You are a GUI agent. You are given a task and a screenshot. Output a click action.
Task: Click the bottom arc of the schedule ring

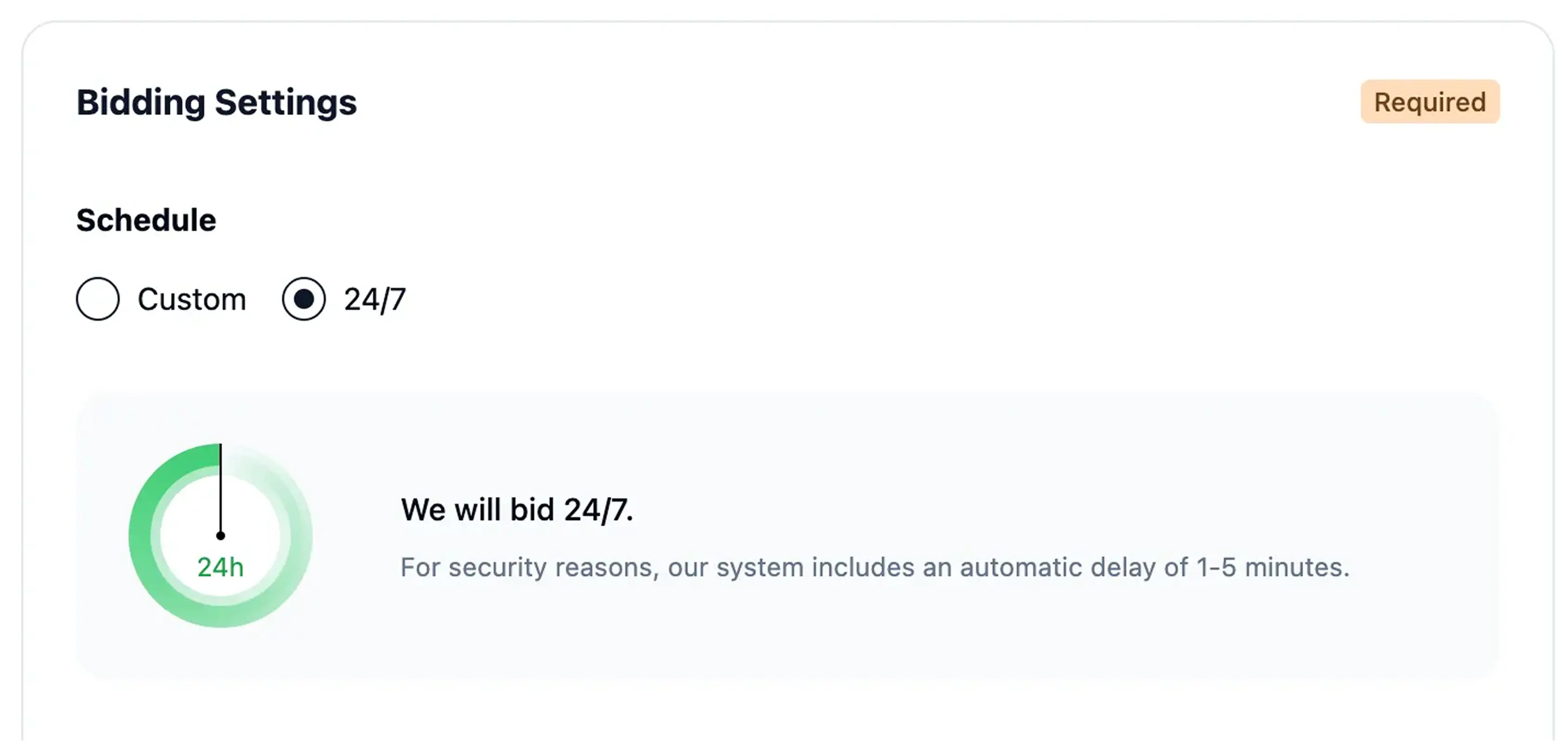tap(220, 616)
